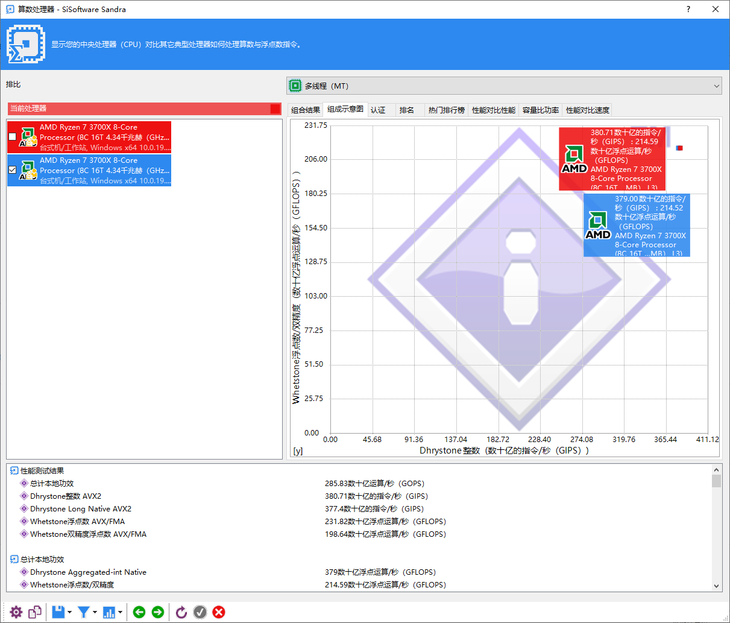Click the grey checkmark OK icon
The height and width of the screenshot is (623, 730).
[200, 612]
